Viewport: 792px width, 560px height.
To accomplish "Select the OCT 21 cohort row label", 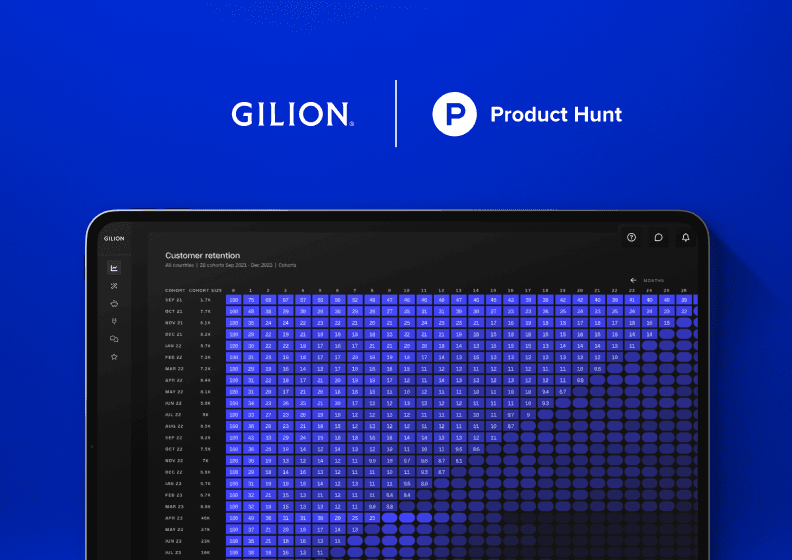I will pyautogui.click(x=173, y=312).
